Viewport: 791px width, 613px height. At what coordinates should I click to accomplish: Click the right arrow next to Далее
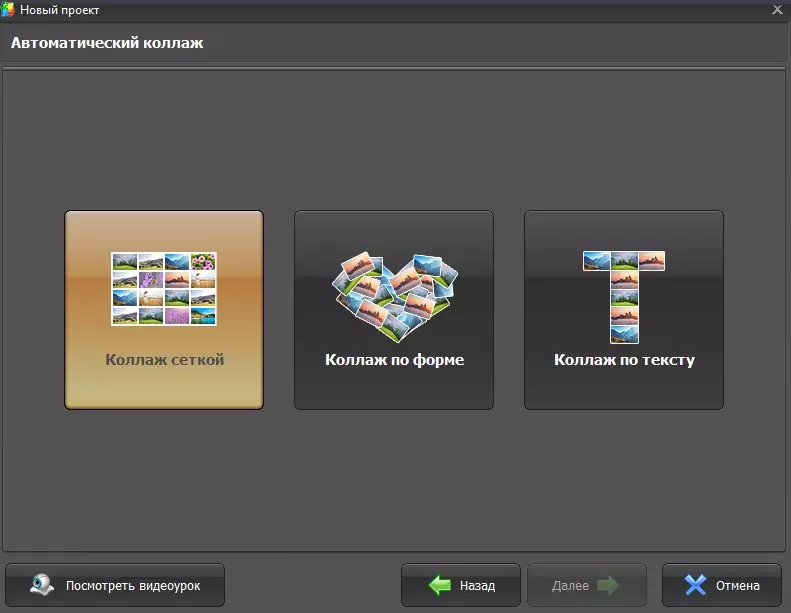tap(608, 585)
